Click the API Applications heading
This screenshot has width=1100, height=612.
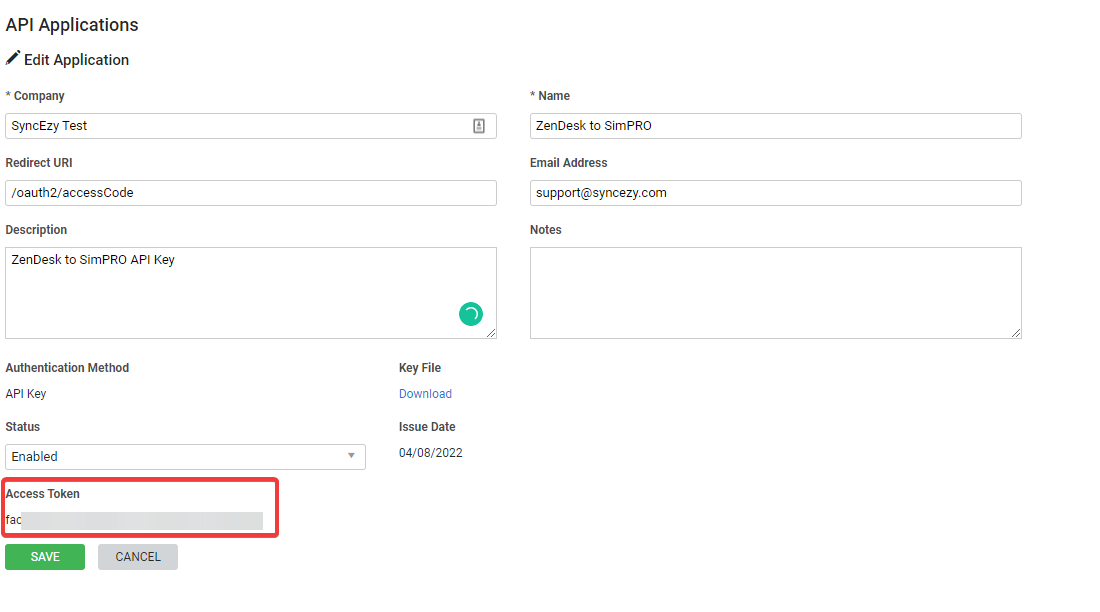click(x=72, y=25)
